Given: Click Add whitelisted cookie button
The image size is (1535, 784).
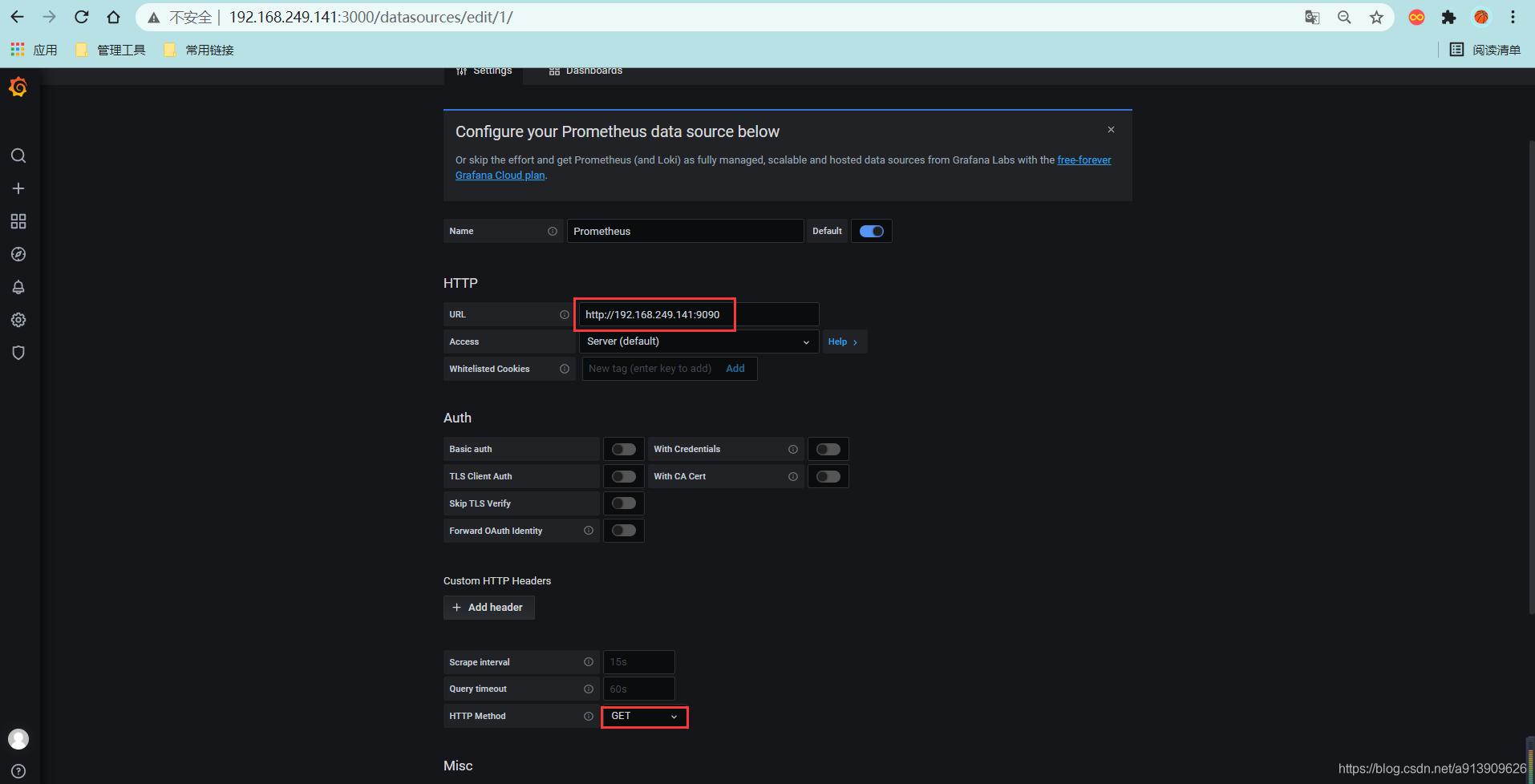Looking at the screenshot, I should (x=735, y=369).
